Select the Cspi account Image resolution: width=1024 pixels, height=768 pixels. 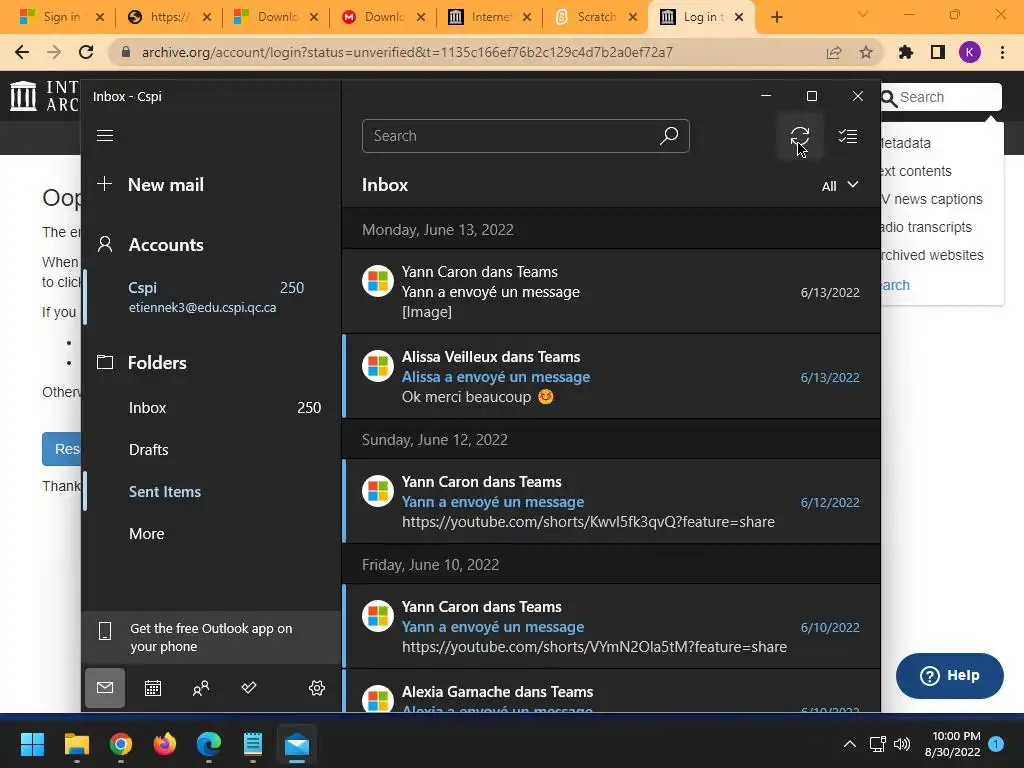click(212, 296)
